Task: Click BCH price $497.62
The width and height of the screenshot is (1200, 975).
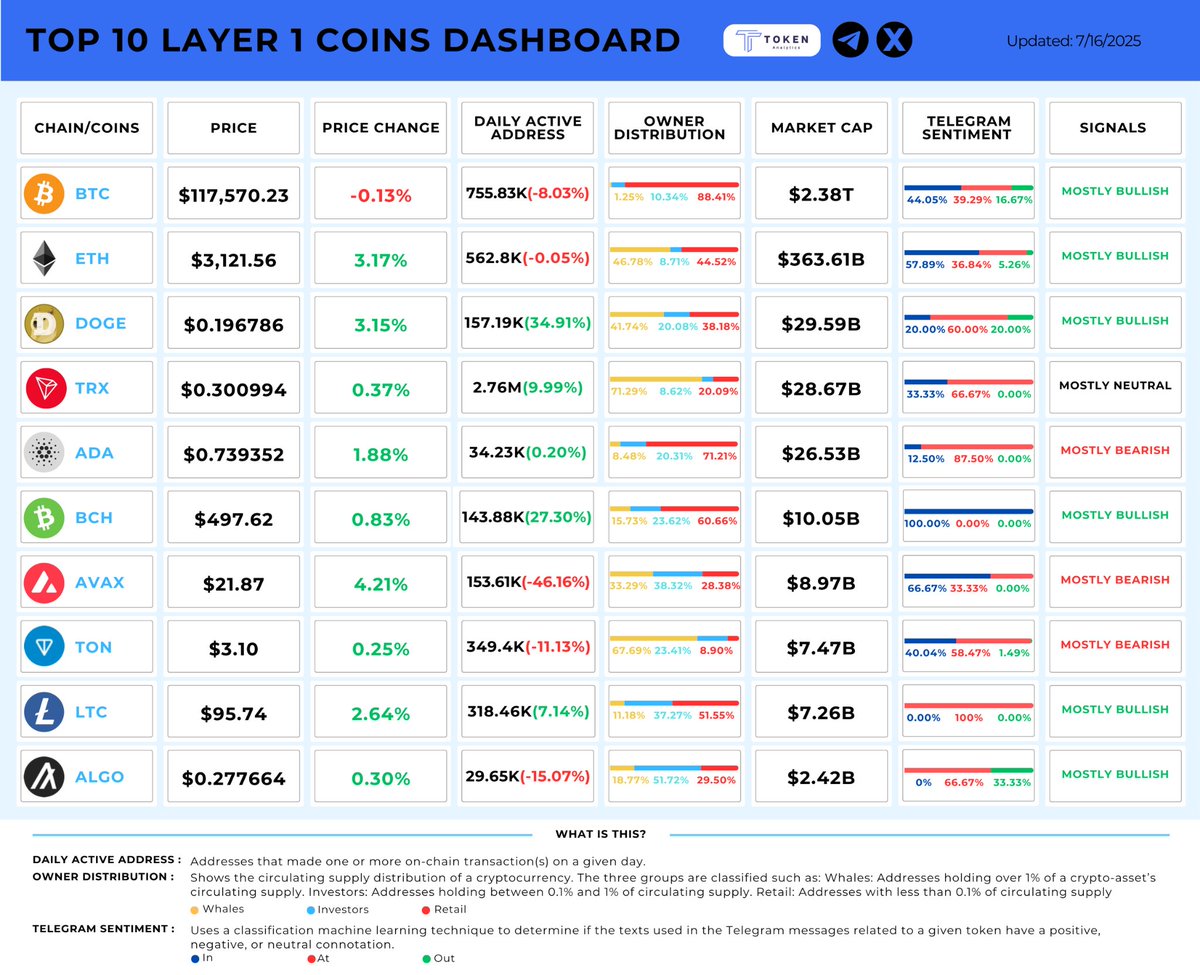Action: (x=233, y=520)
